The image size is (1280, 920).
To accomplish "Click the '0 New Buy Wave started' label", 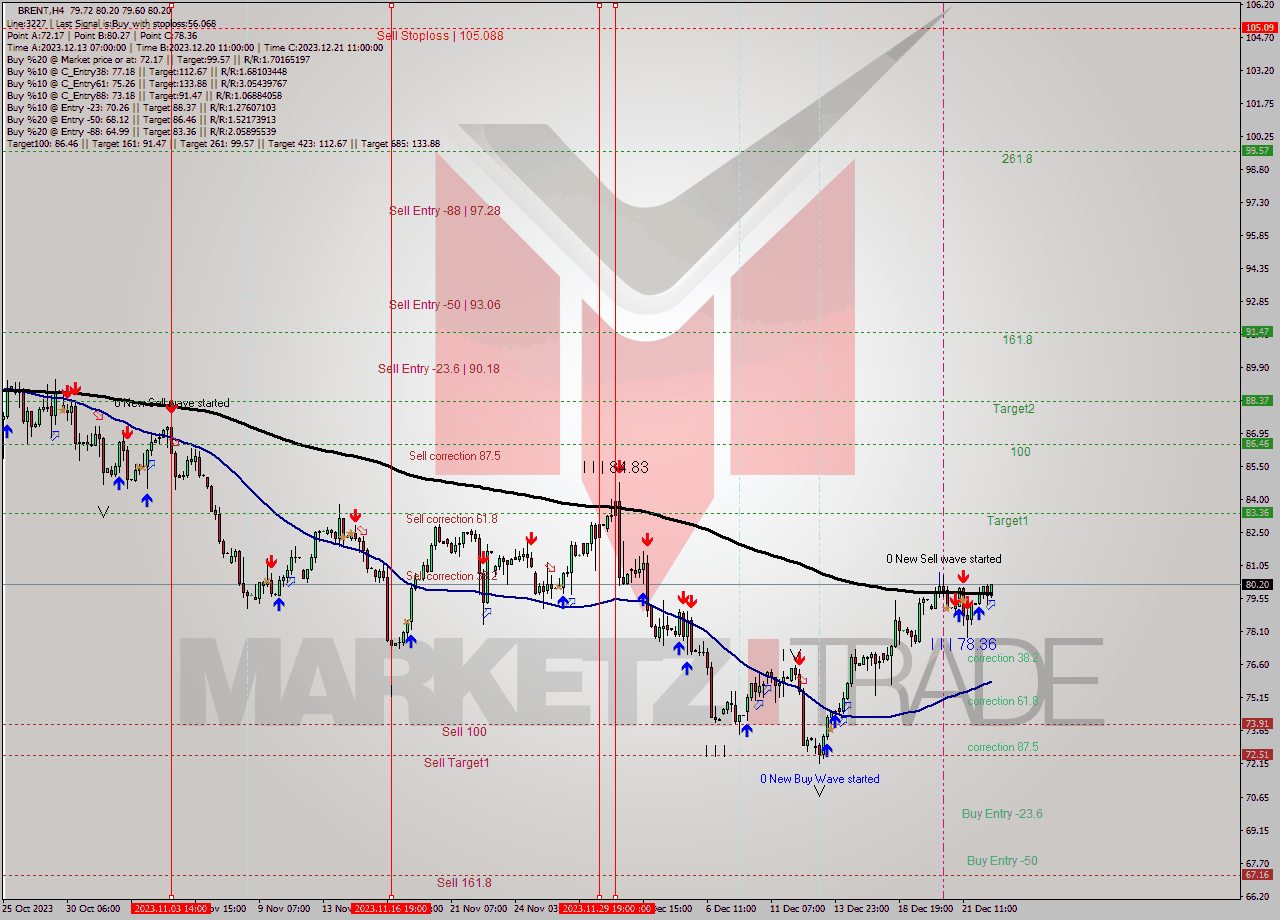I will click(x=820, y=778).
